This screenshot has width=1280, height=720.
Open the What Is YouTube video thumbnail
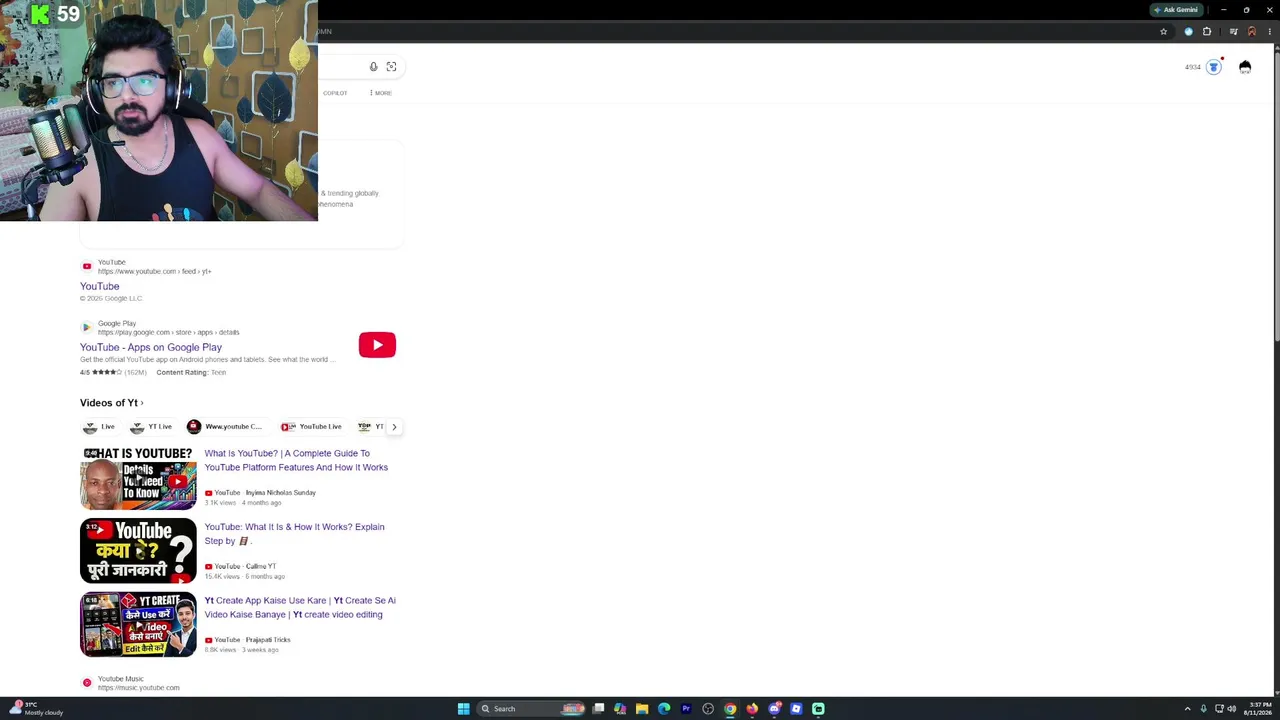click(x=138, y=478)
